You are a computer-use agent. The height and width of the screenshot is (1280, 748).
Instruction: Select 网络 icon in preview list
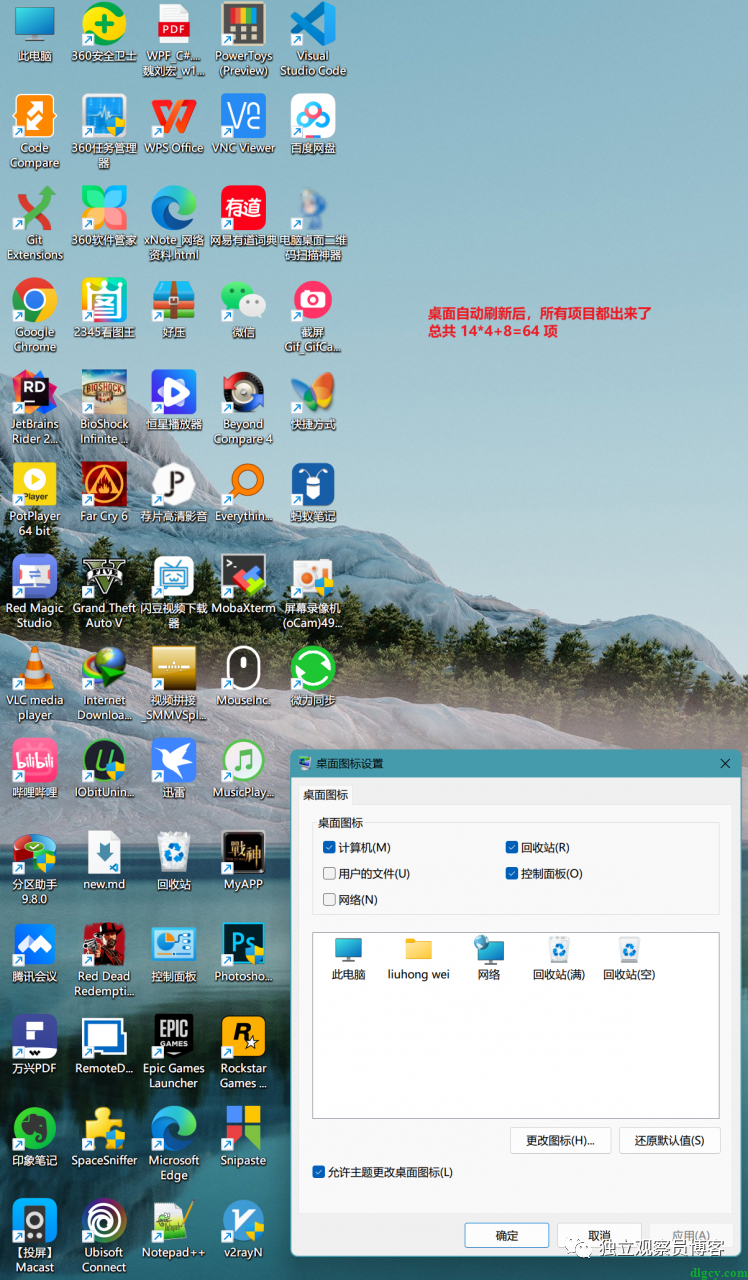click(489, 959)
